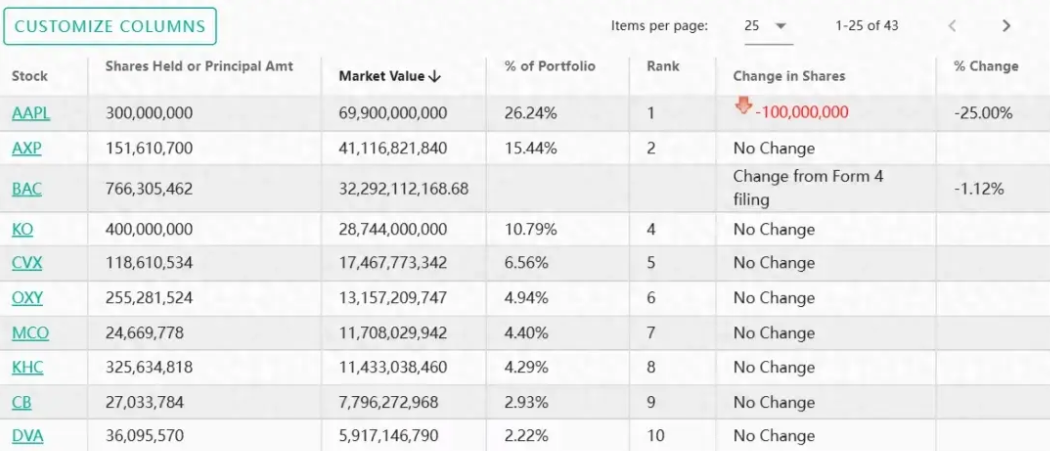Go to the previous page of holdings

pyautogui.click(x=952, y=26)
